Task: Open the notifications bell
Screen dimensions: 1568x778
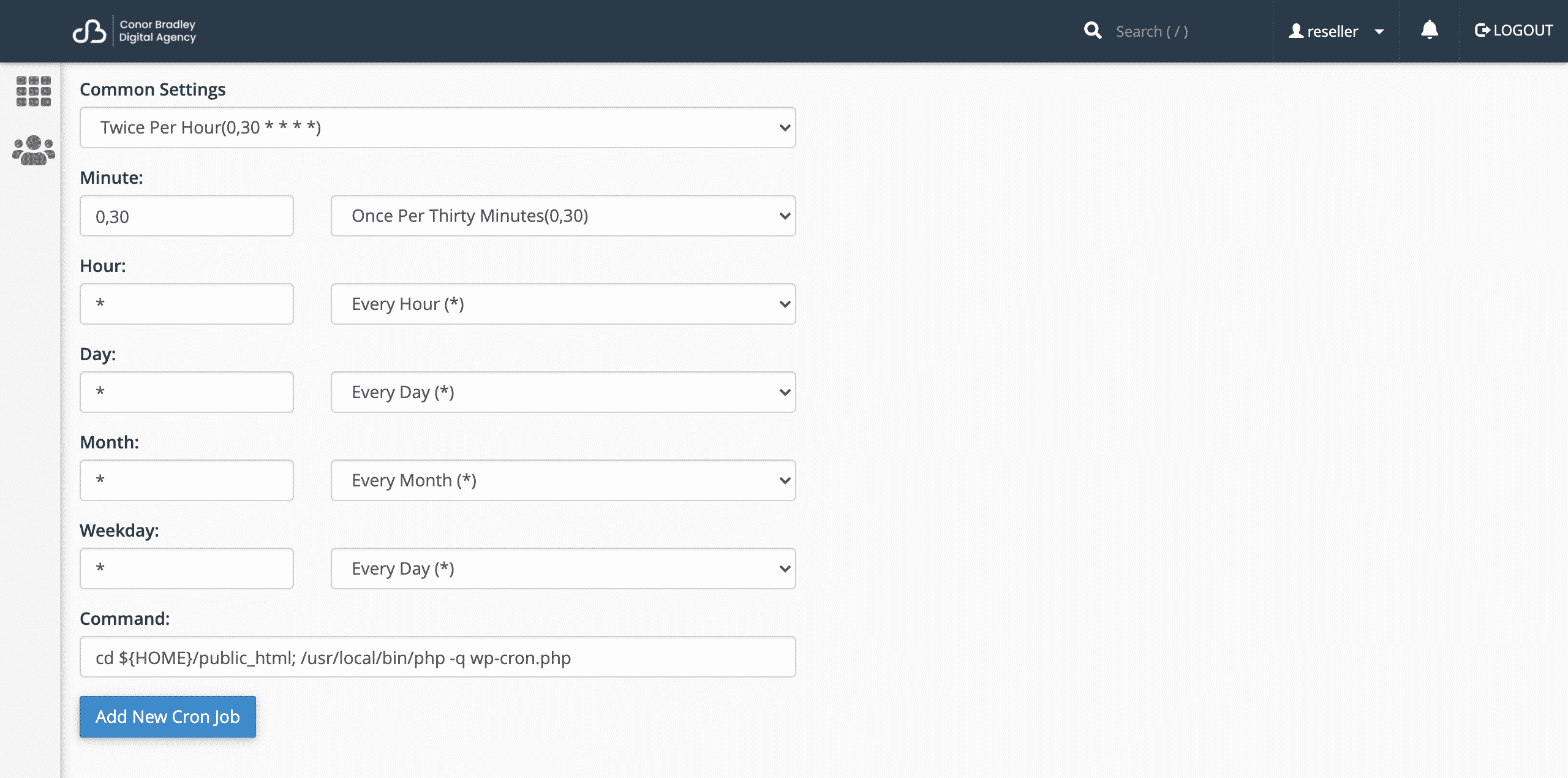Action: click(1430, 30)
